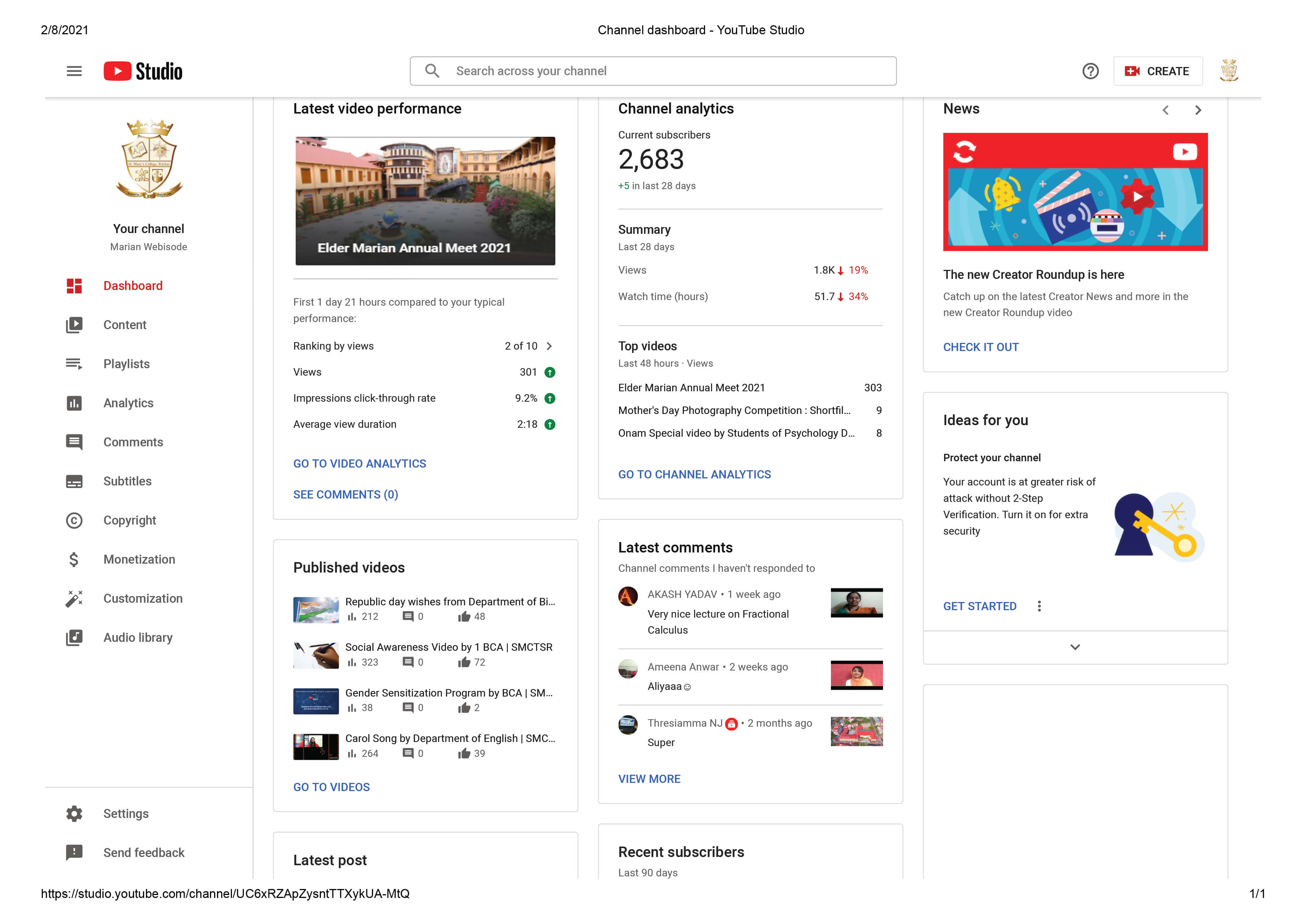This screenshot has width=1307, height=924.
Task: Click the search across your channel field
Action: 653,71
